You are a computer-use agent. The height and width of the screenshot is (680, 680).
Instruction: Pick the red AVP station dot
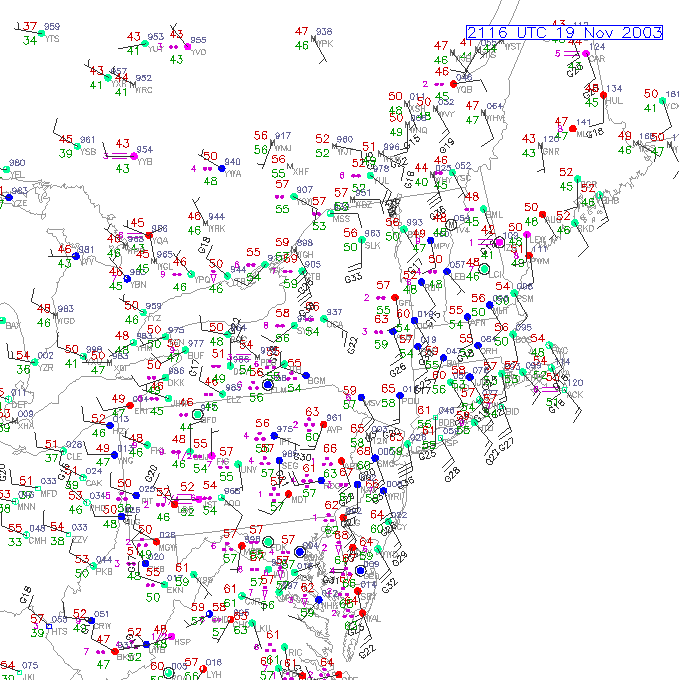coord(324,424)
